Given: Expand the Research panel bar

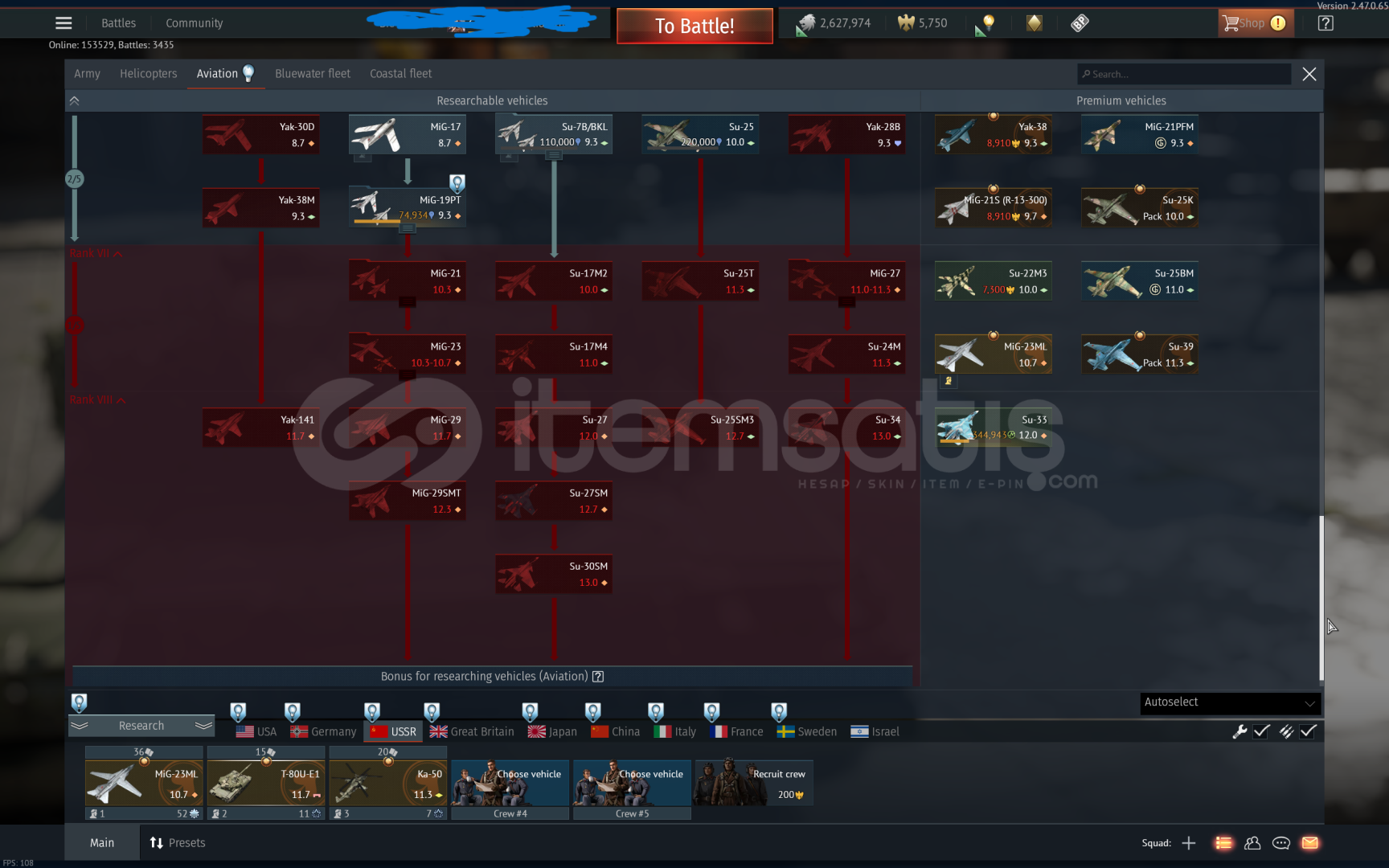Looking at the screenshot, I should (x=141, y=726).
